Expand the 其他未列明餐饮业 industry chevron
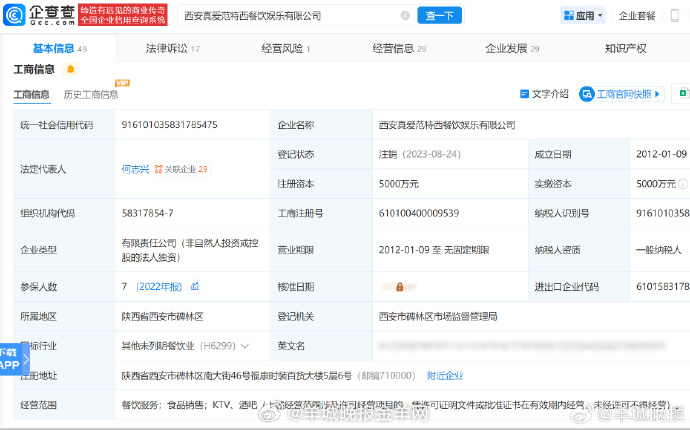 (245, 346)
